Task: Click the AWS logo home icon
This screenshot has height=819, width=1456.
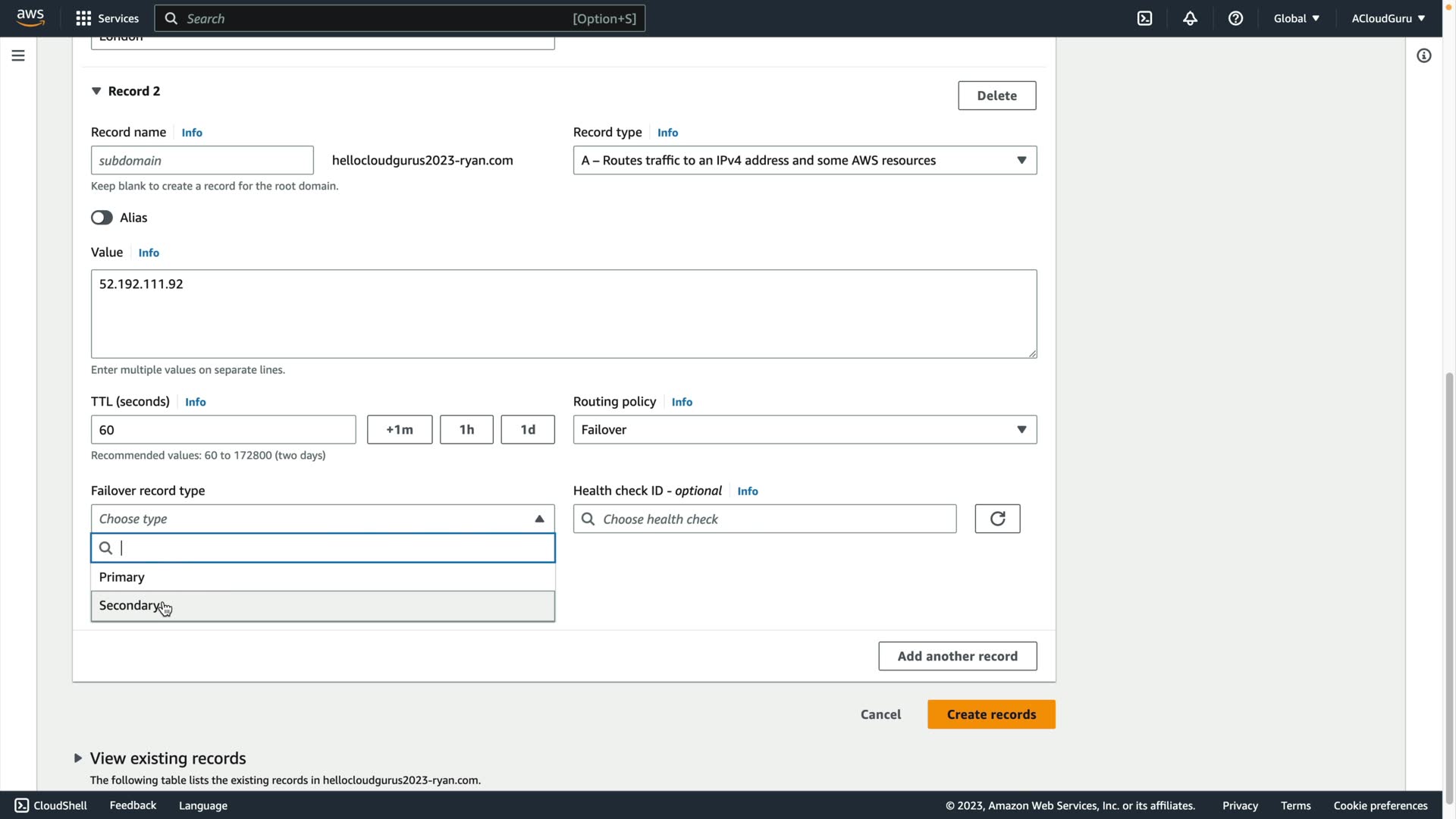Action: (x=30, y=17)
